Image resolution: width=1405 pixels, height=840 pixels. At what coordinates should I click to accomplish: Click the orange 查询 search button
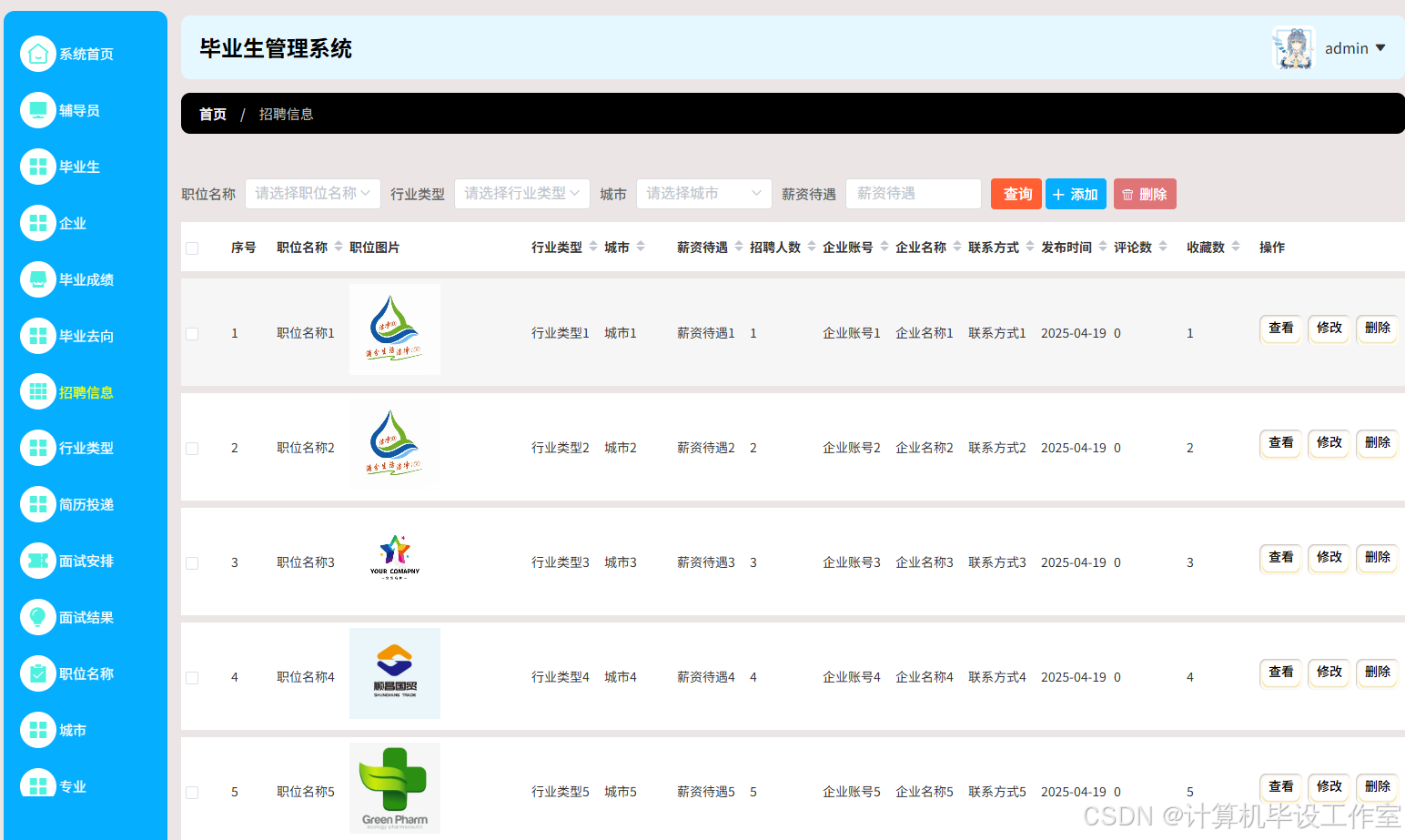click(x=1016, y=194)
